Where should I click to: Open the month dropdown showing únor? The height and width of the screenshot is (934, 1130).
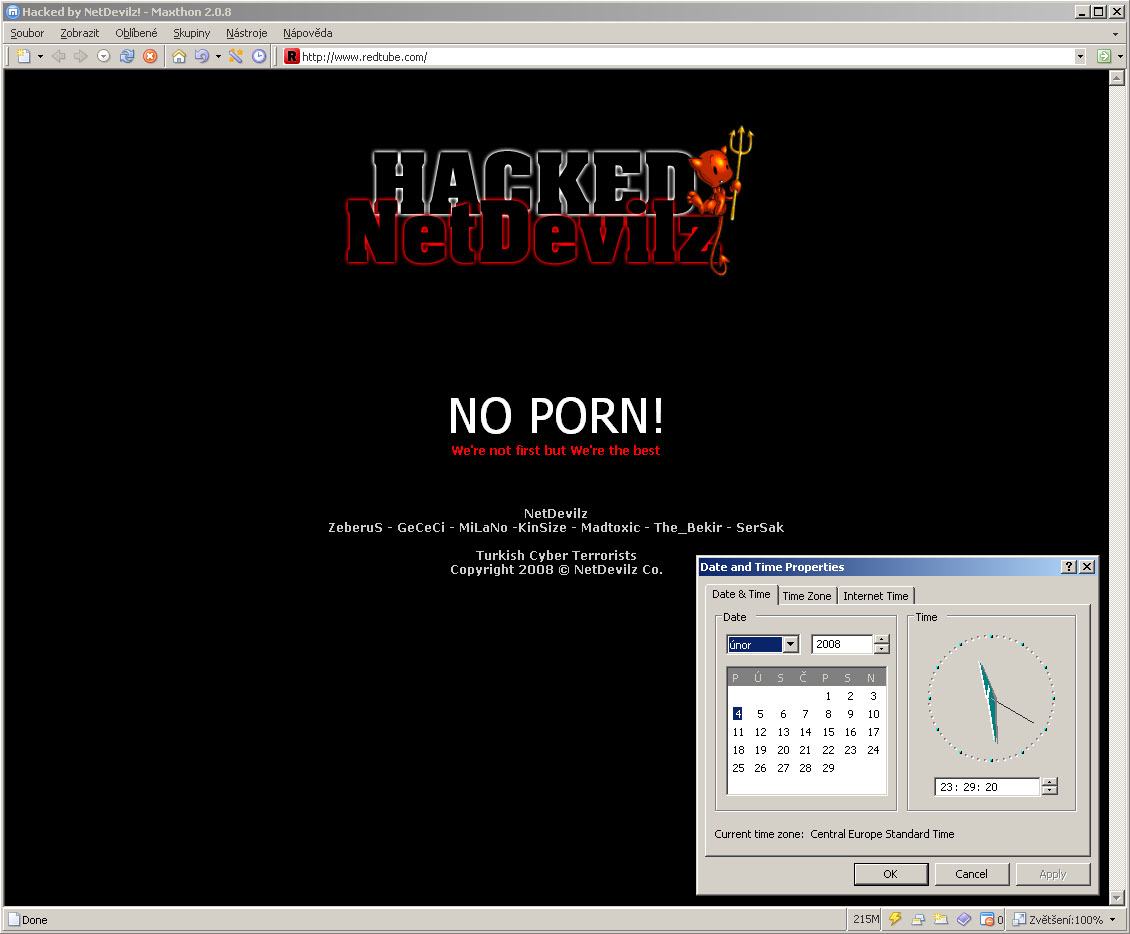[x=791, y=644]
